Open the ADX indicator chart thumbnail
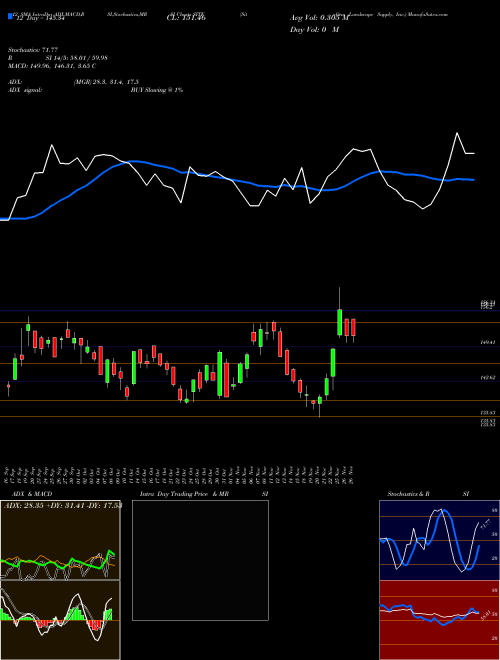Image resolution: width=500 pixels, height=660 pixels. (x=60, y=540)
